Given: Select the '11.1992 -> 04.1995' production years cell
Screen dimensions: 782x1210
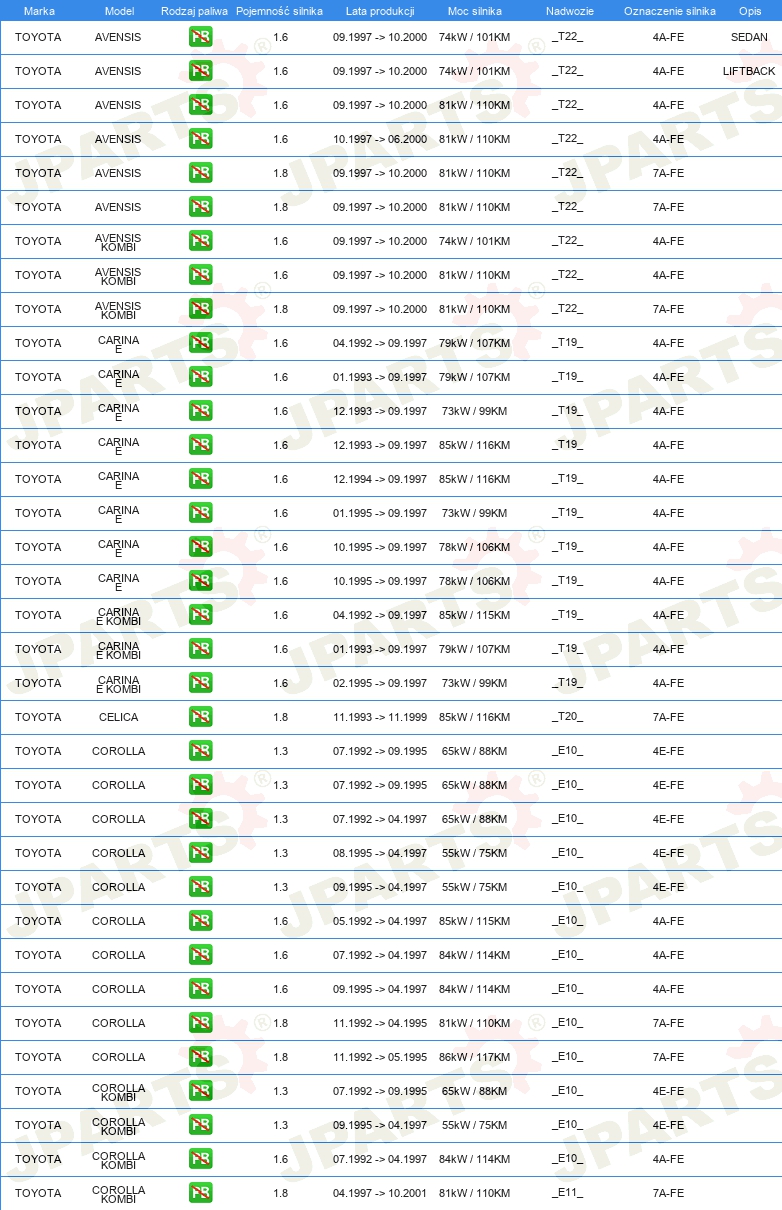Looking at the screenshot, I should click(x=380, y=1023).
